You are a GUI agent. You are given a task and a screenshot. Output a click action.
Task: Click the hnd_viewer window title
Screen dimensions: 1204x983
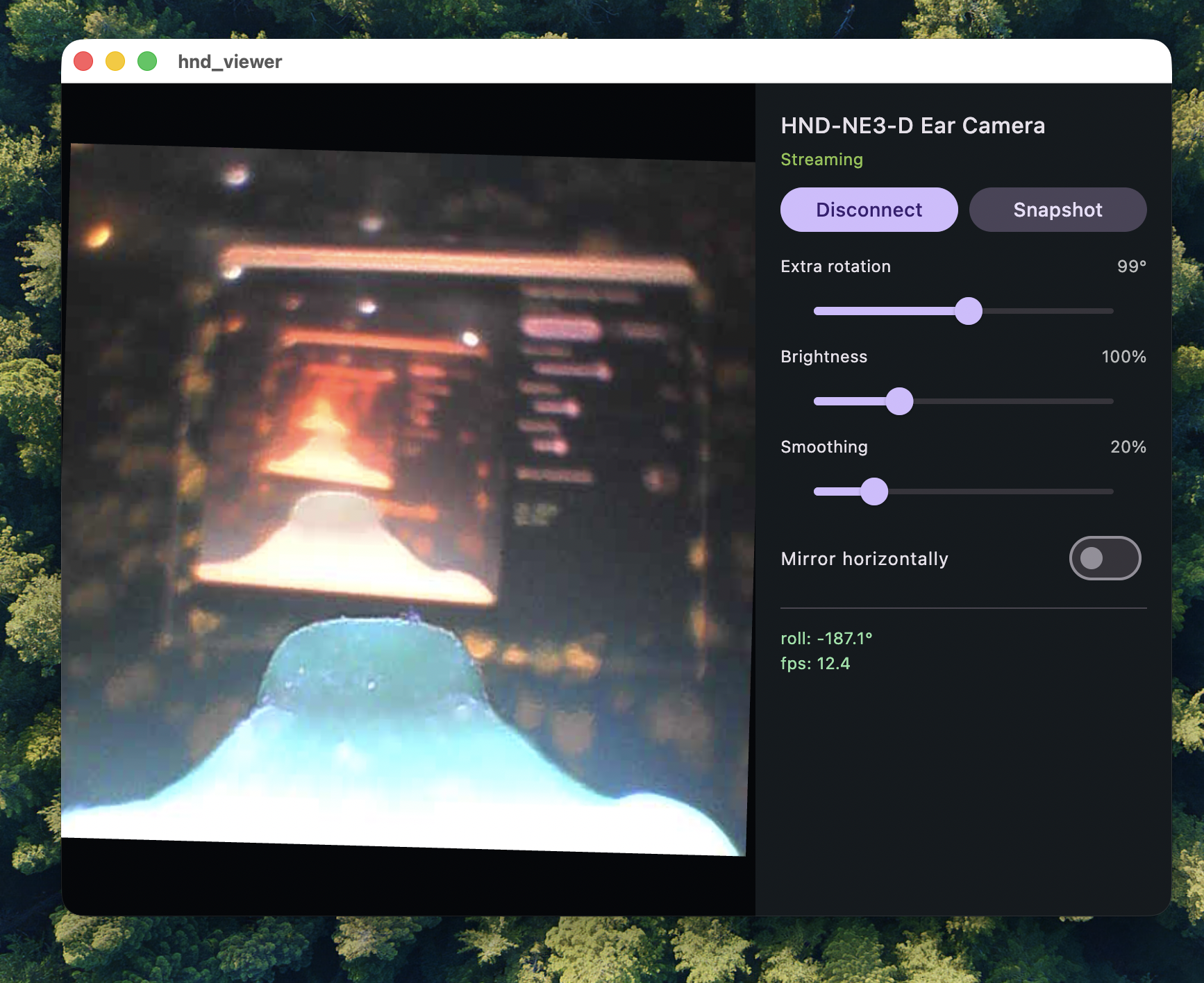[x=230, y=62]
